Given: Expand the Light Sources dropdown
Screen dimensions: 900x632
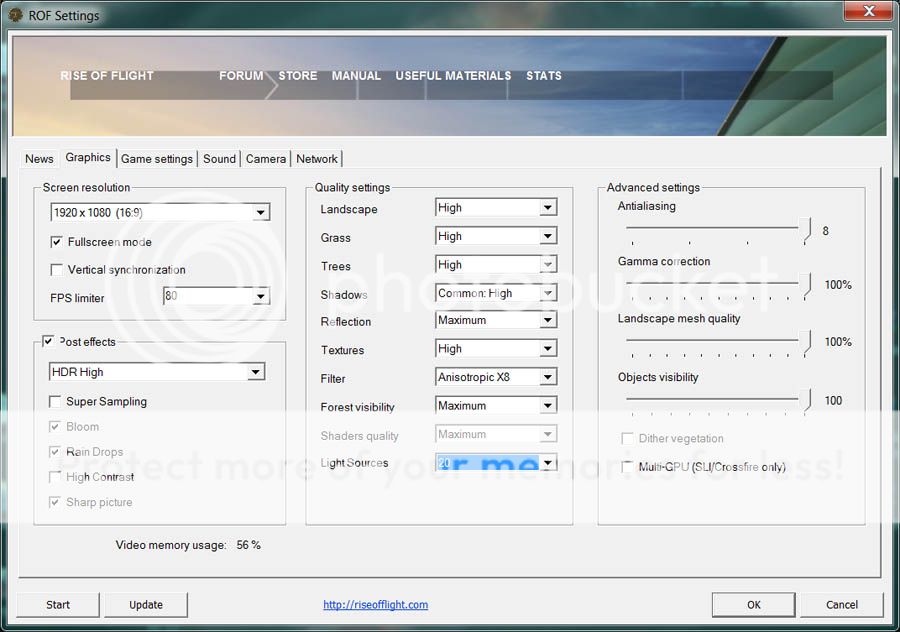Looking at the screenshot, I should click(547, 463).
